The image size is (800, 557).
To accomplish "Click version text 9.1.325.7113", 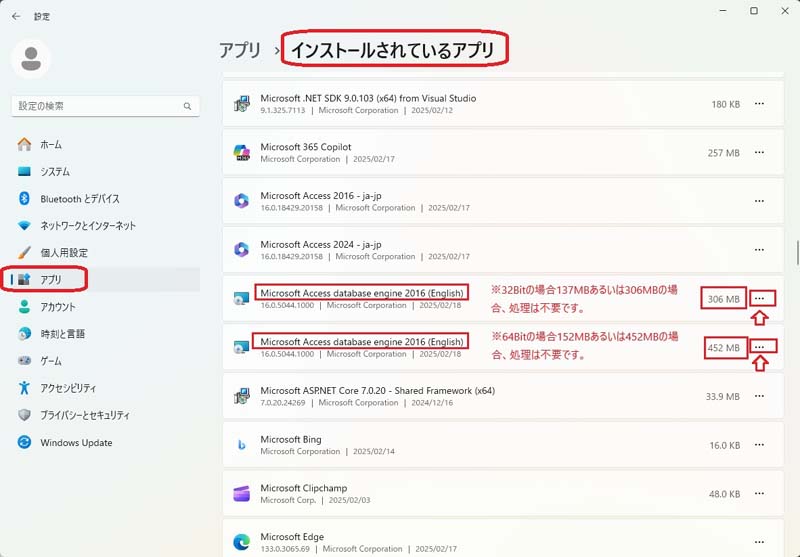I will pos(283,110).
